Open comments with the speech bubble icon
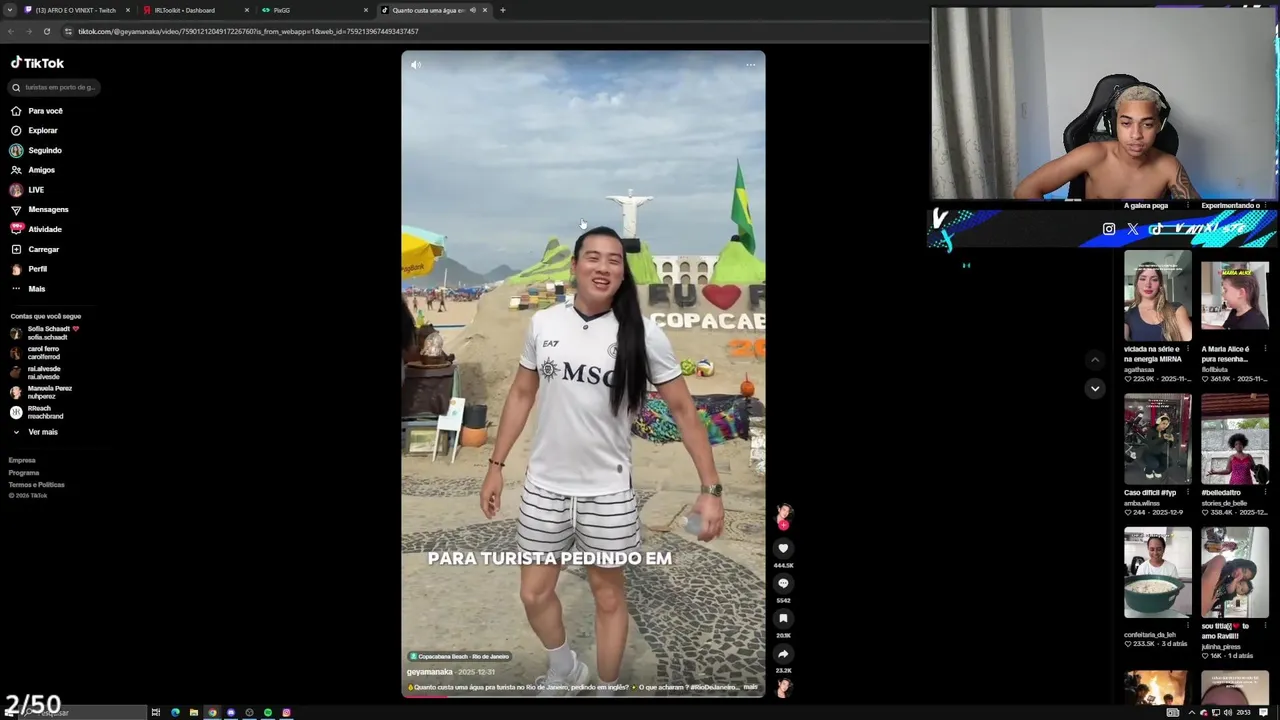The width and height of the screenshot is (1280, 720). tap(783, 583)
